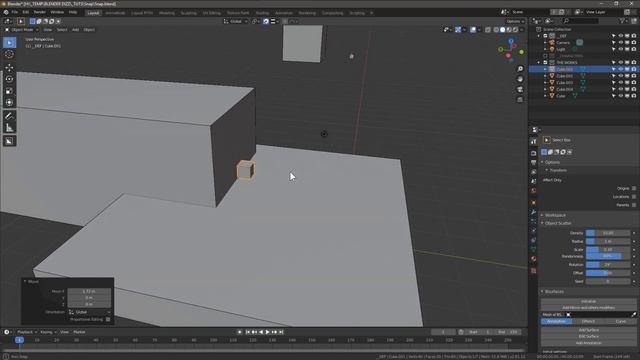The height and width of the screenshot is (360, 640).
Task: Click the Move X value field
Action: (89, 291)
